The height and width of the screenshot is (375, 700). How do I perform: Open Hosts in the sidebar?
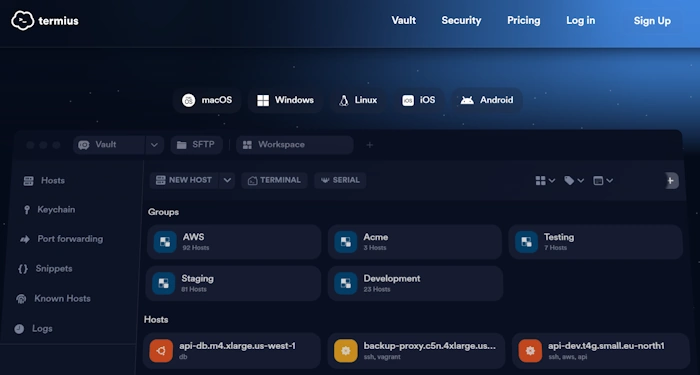pyautogui.click(x=44, y=180)
